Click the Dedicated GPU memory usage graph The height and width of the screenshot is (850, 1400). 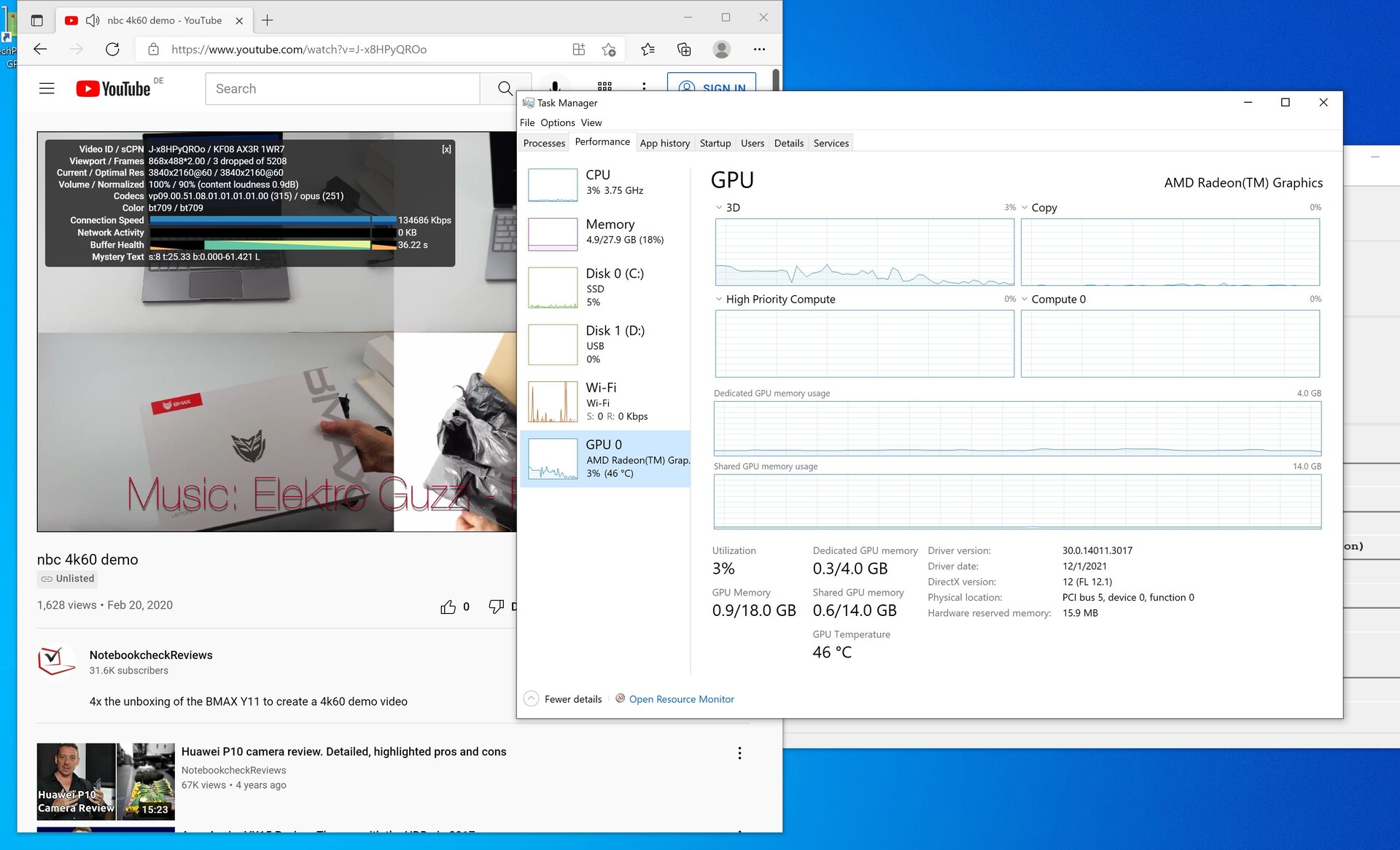coord(1017,429)
